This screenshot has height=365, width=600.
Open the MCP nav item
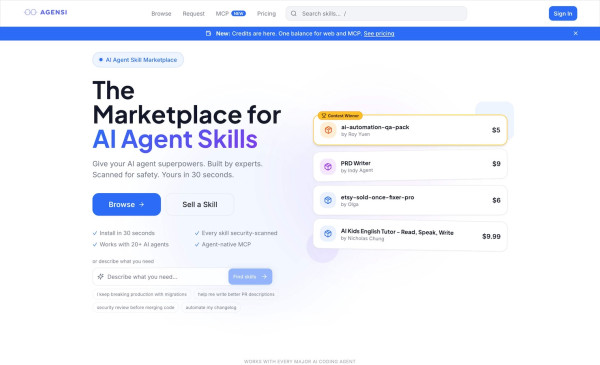click(222, 13)
